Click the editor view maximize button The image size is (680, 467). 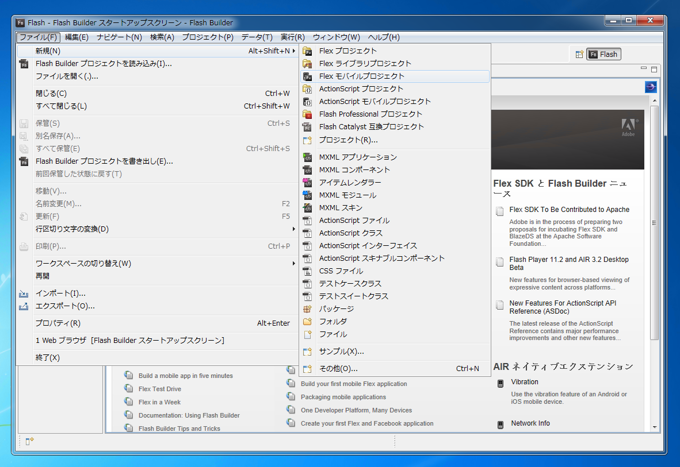[654, 69]
